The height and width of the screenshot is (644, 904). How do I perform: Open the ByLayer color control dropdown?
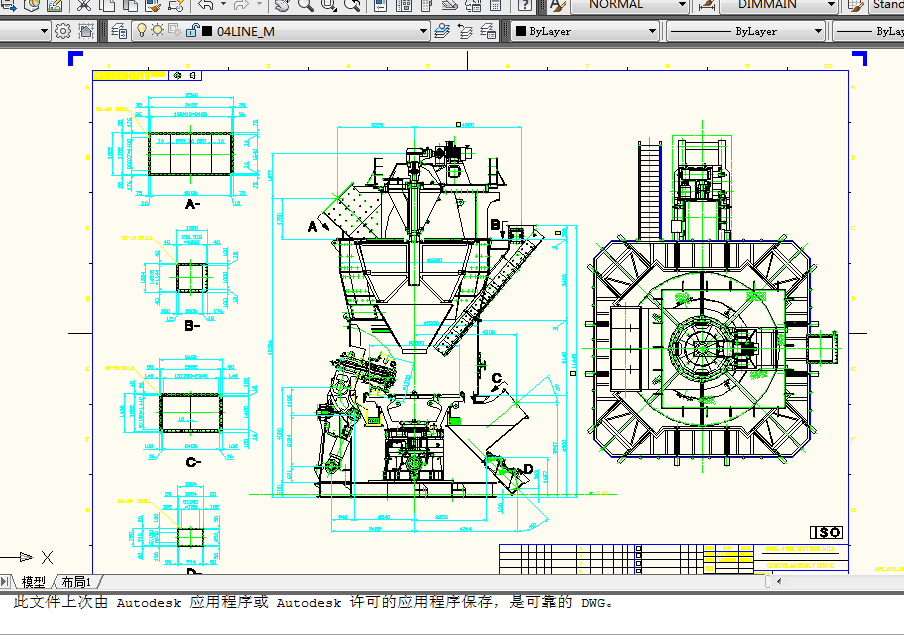coord(652,31)
